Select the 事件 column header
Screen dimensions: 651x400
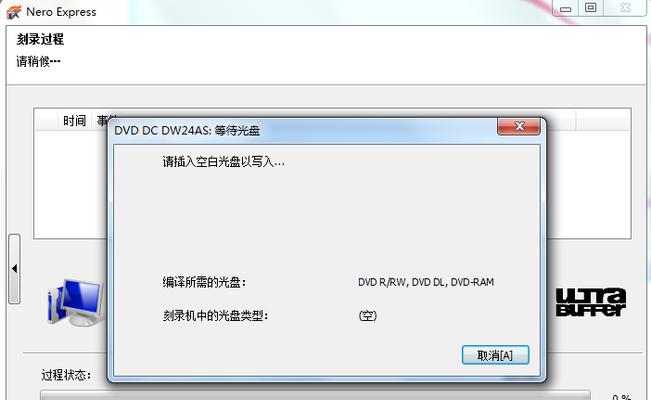(x=102, y=121)
